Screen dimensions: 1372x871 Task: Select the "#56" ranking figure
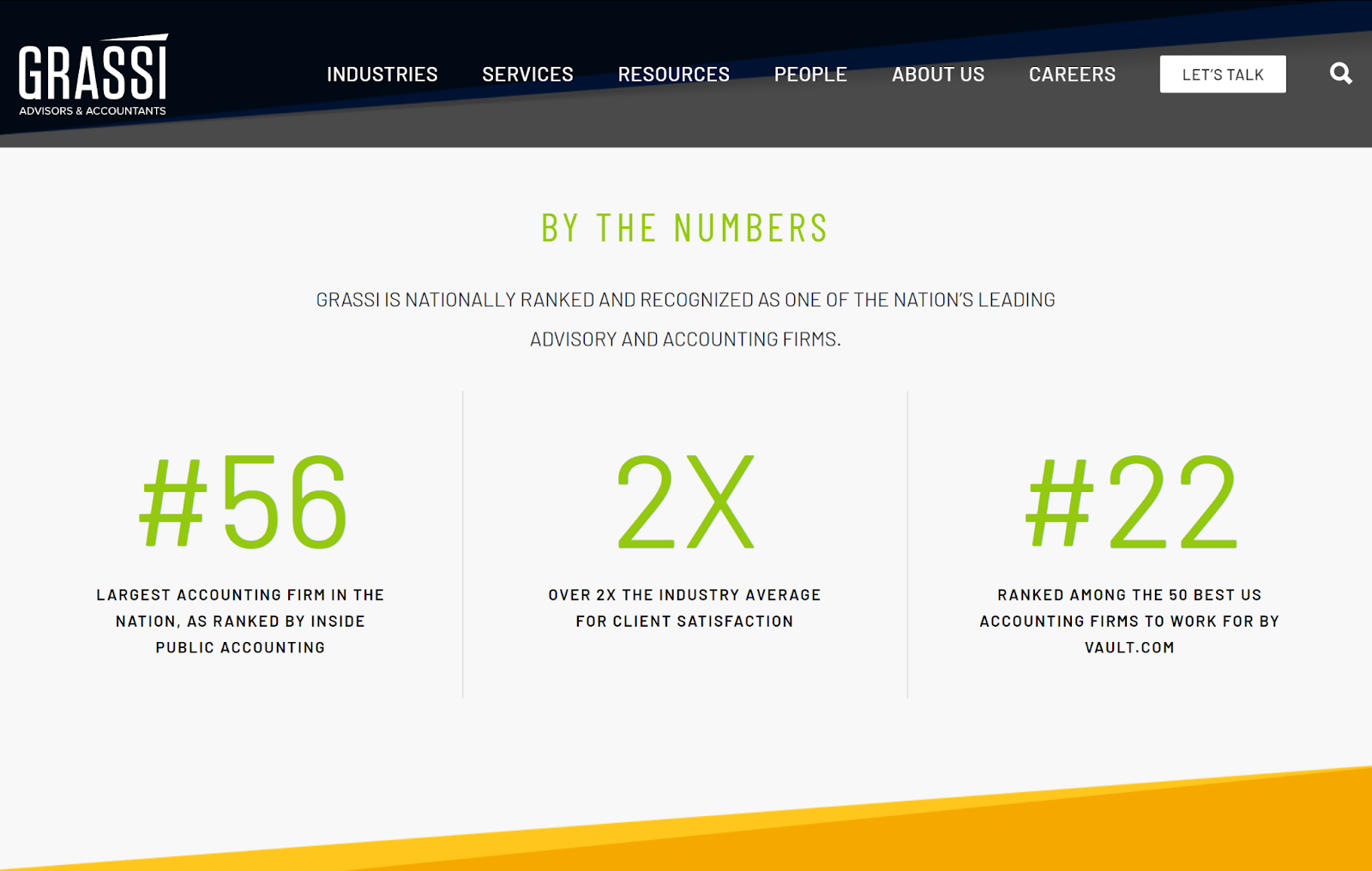[243, 502]
